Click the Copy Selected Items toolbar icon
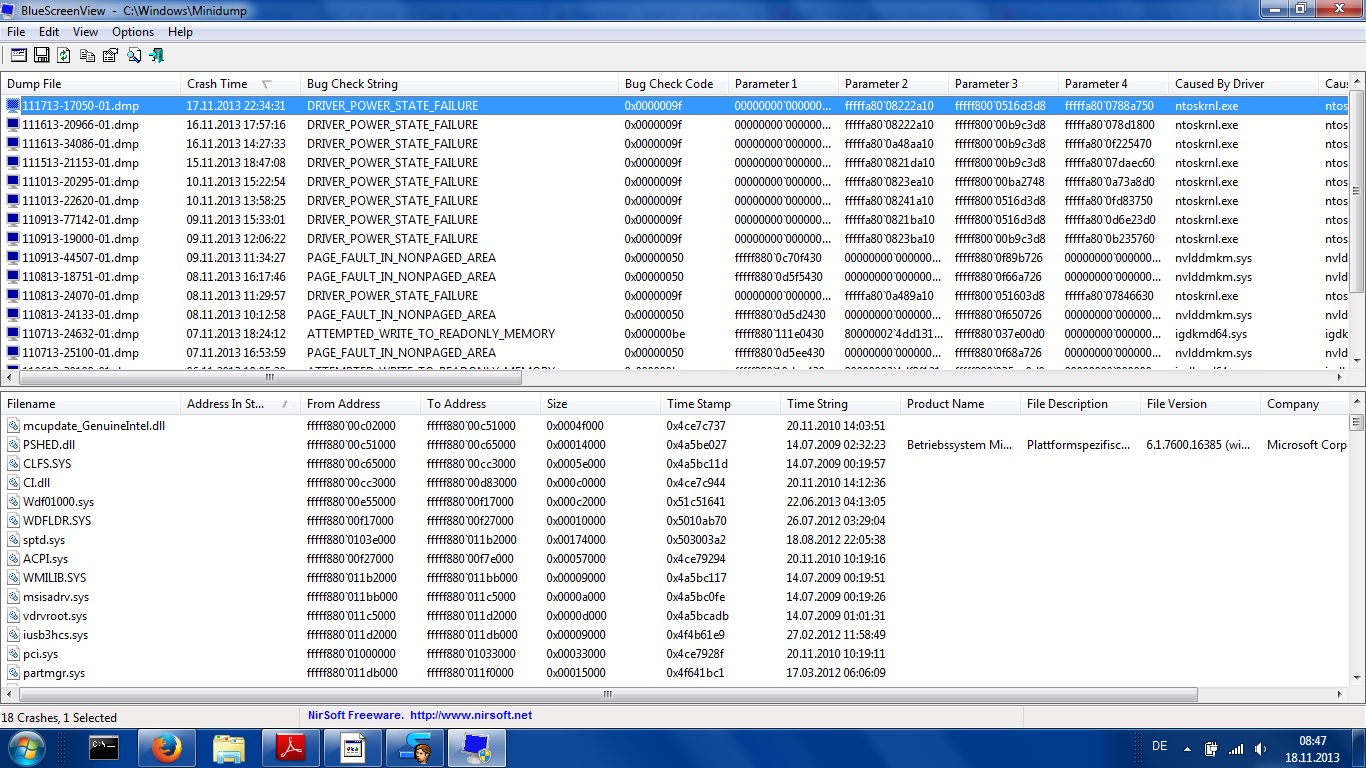The height and width of the screenshot is (768, 1366). click(88, 55)
